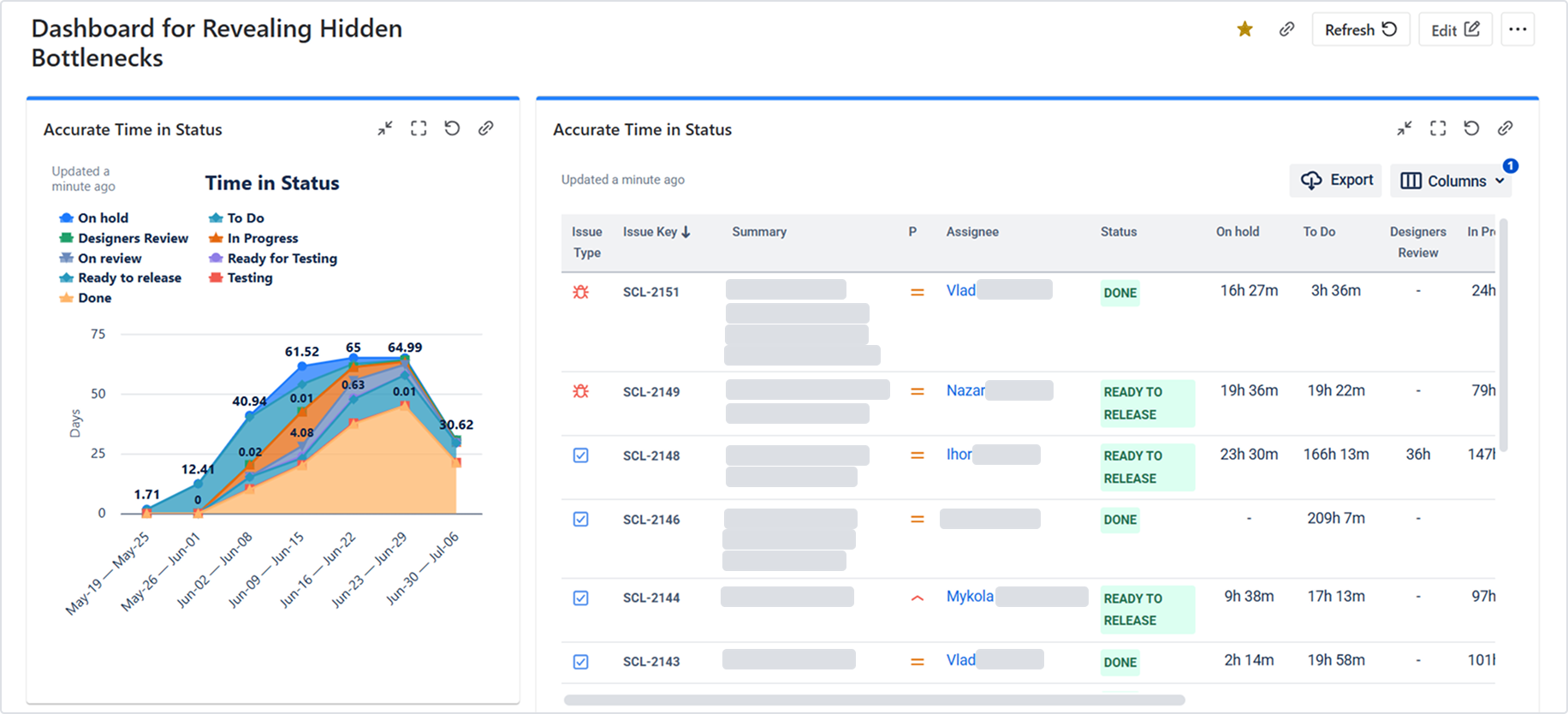
Task: Maximize the right table gadget to fullscreen
Action: click(1438, 128)
